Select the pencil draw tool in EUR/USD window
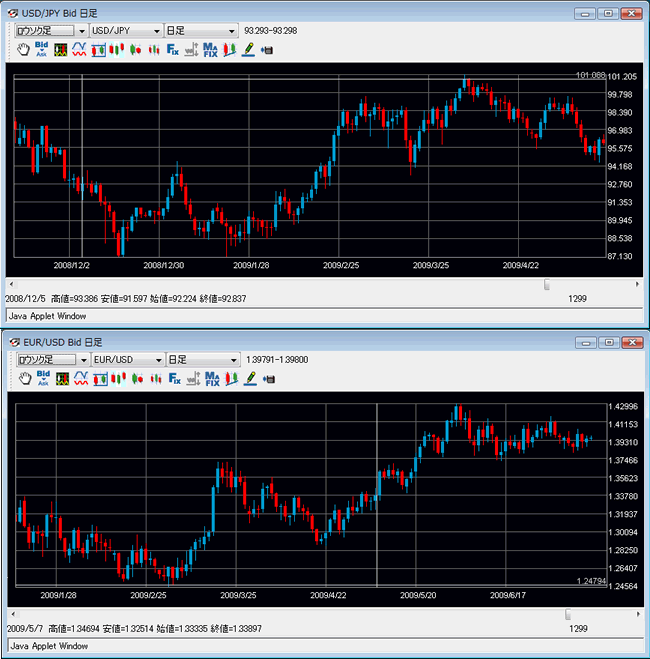The width and height of the screenshot is (650, 659). click(250, 379)
